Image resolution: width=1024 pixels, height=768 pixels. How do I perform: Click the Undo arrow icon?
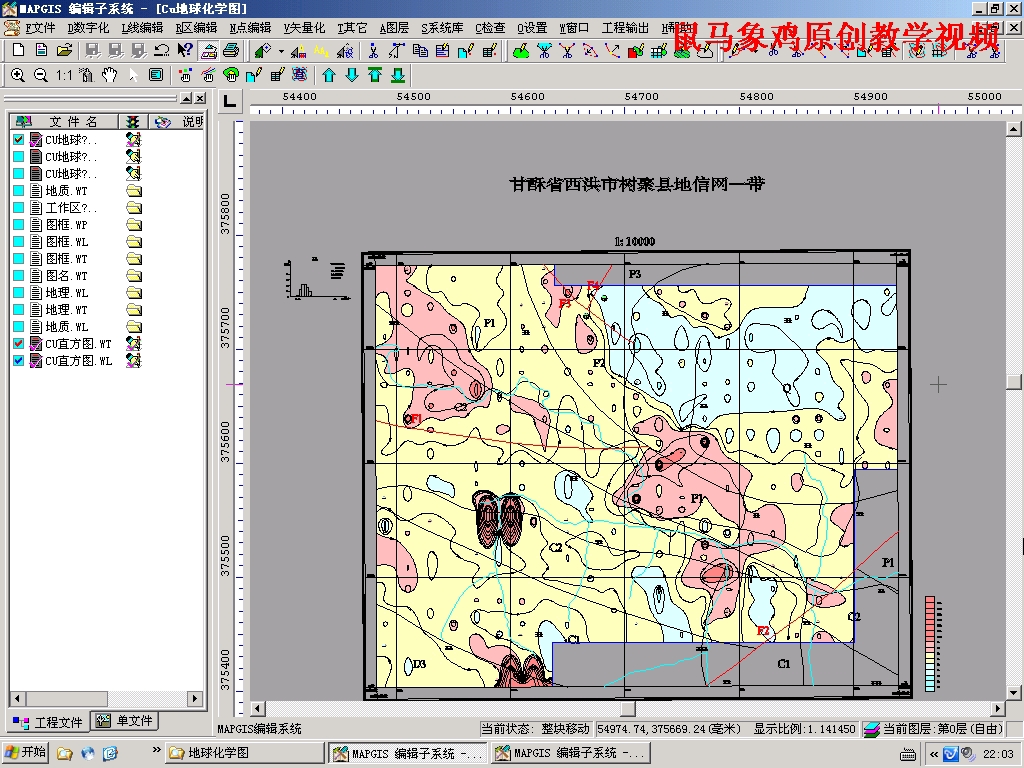[161, 50]
